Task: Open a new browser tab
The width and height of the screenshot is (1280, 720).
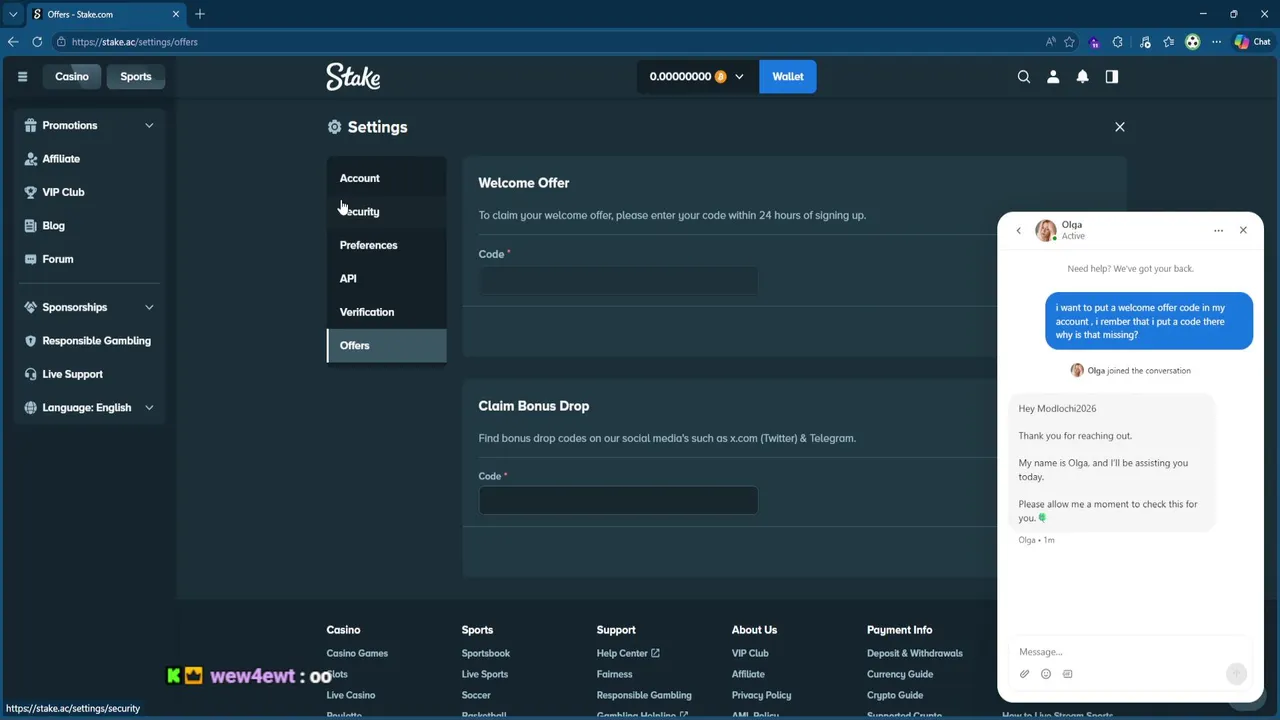Action: pos(200,14)
